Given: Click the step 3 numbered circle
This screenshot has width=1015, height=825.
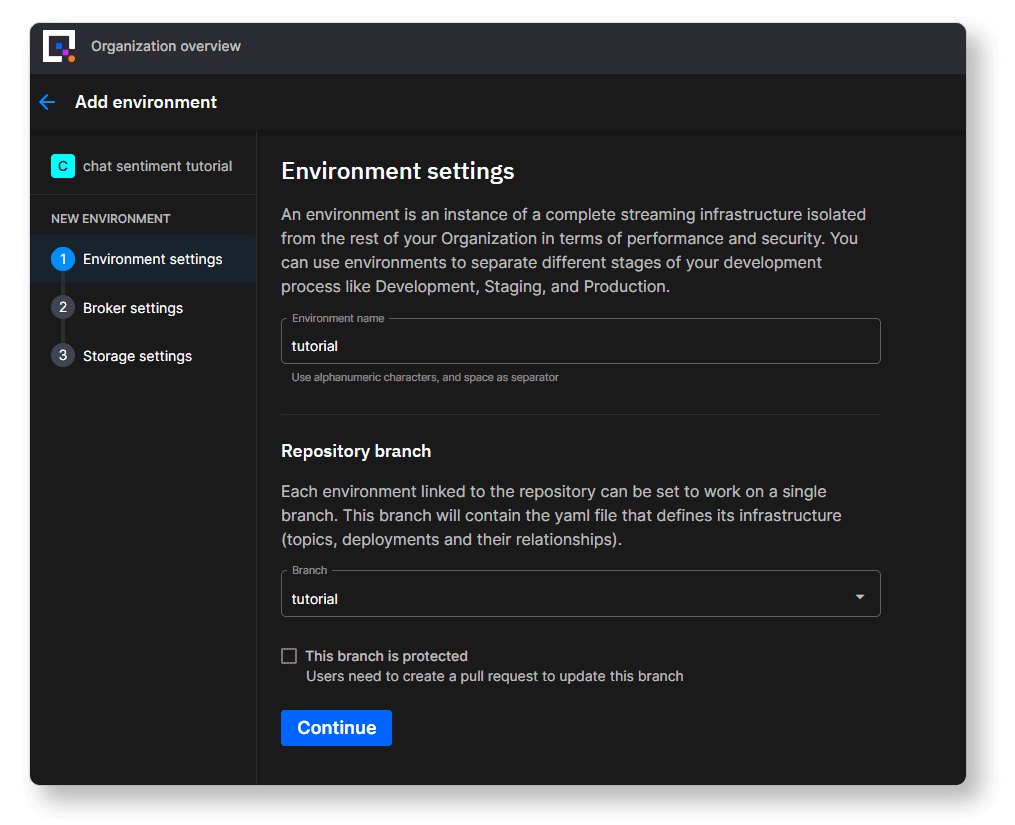Looking at the screenshot, I should tap(65, 355).
